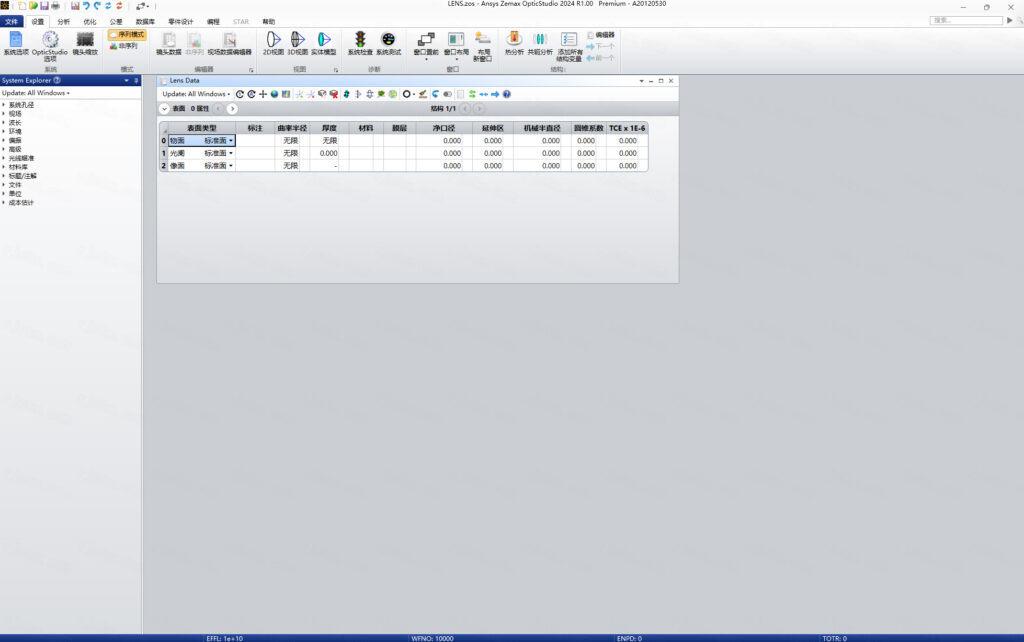
Task: Run 系统检查 traffic light check
Action: (x=359, y=42)
